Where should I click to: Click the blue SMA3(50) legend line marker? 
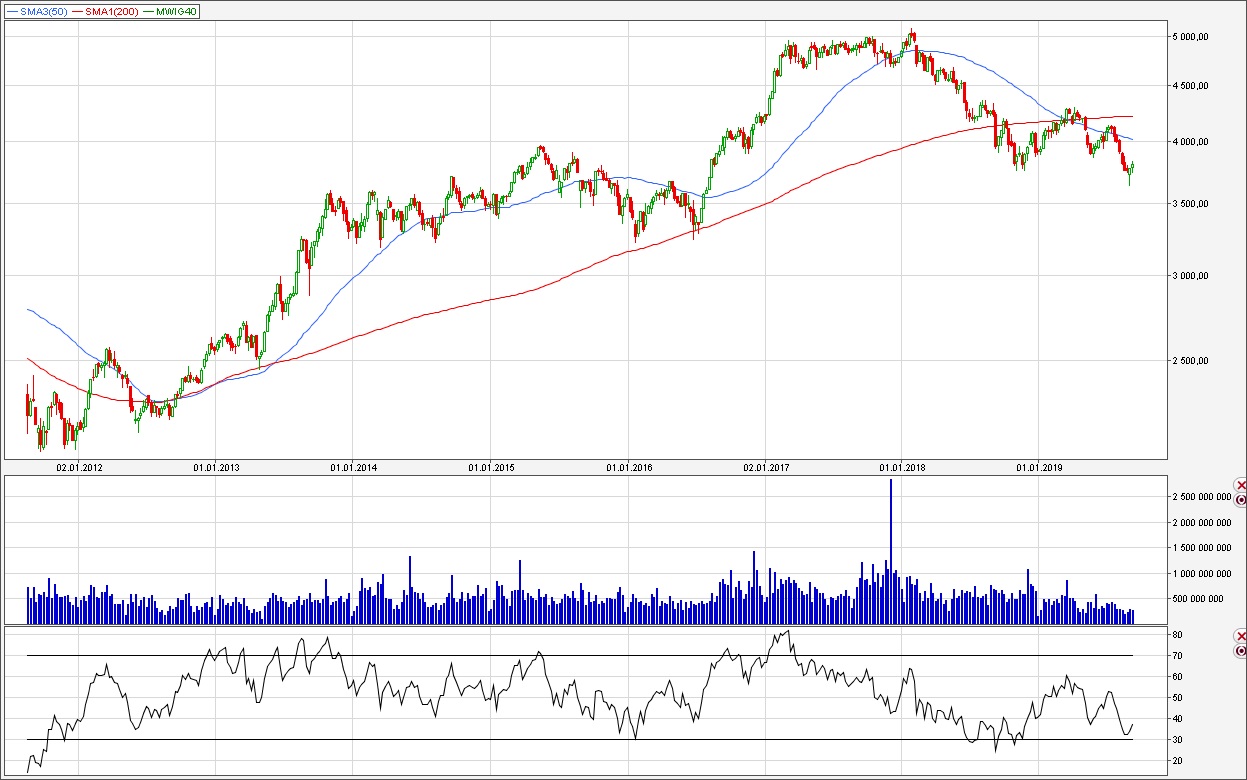(x=12, y=11)
